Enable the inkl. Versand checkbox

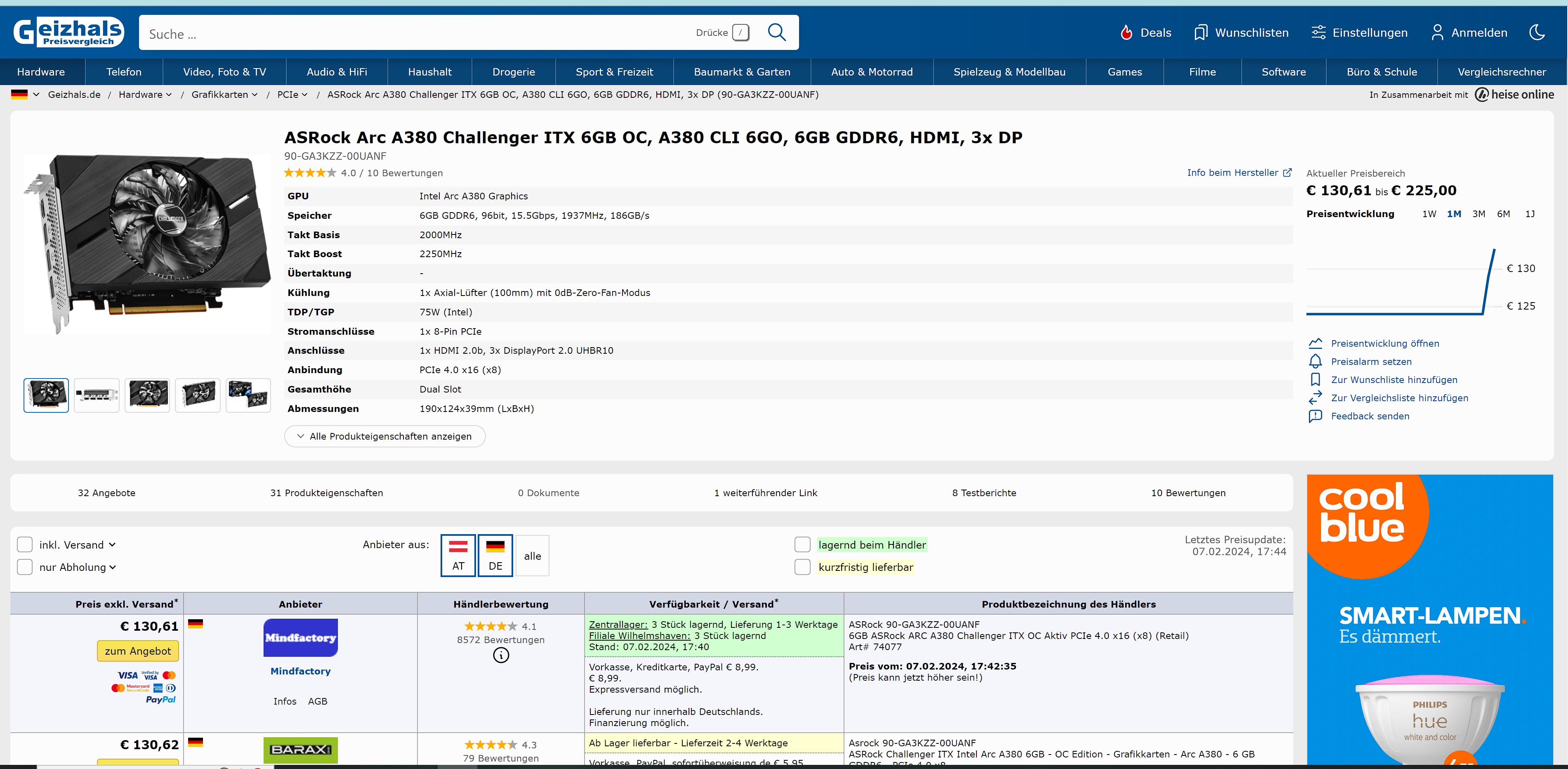(x=25, y=544)
